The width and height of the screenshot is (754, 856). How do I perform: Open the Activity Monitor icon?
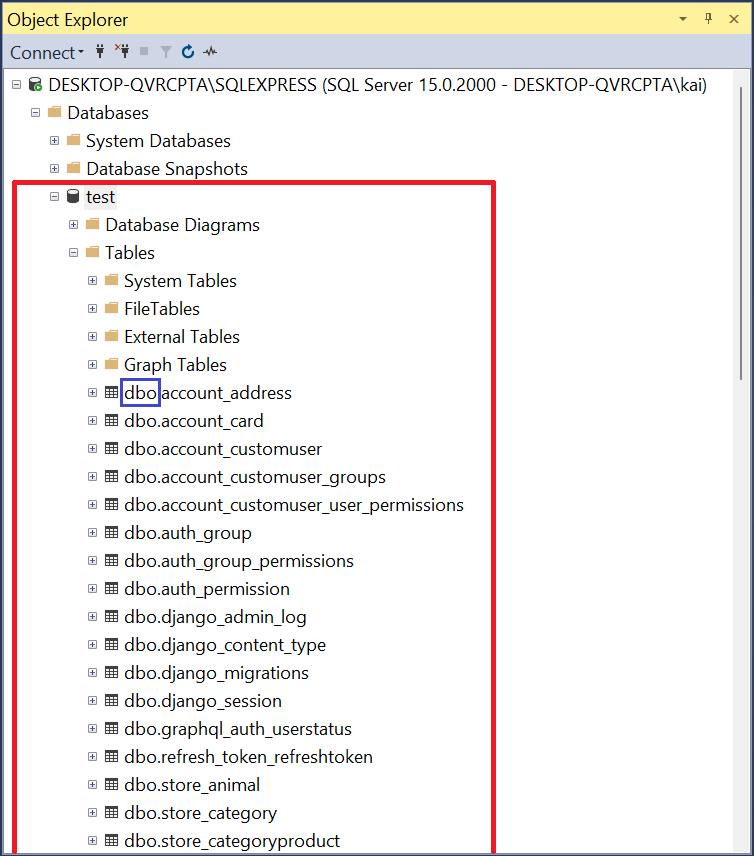coord(210,52)
